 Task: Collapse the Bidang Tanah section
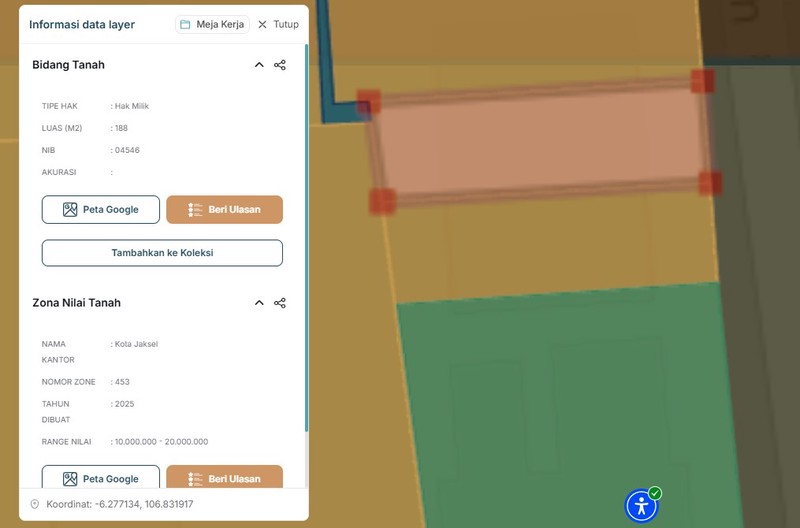(259, 65)
